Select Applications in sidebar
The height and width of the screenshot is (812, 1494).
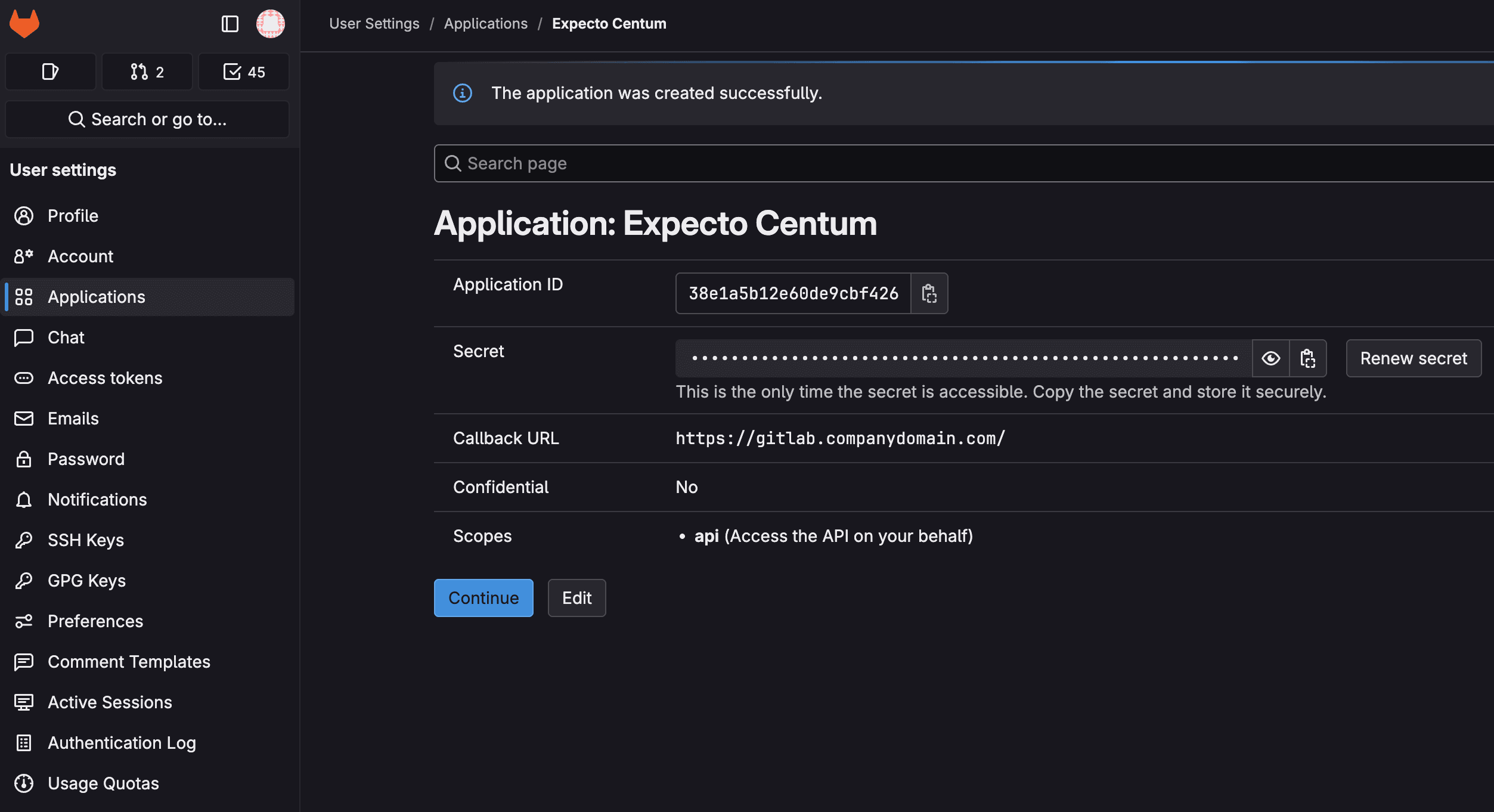tap(147, 297)
